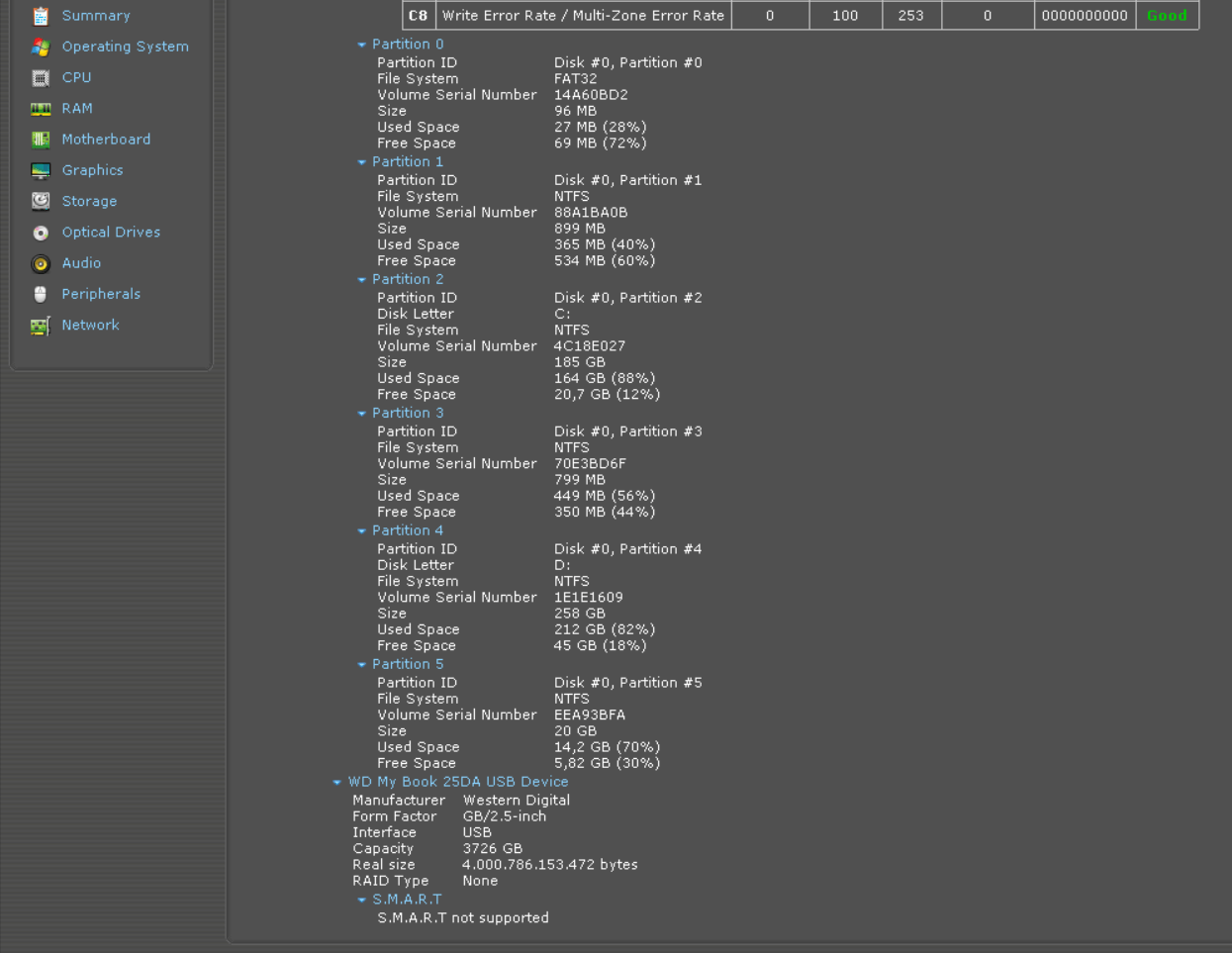The height and width of the screenshot is (953, 1232).
Task: Click the Write Error Rate / Multi-Zone Error Rate cell
Action: pyautogui.click(x=583, y=16)
